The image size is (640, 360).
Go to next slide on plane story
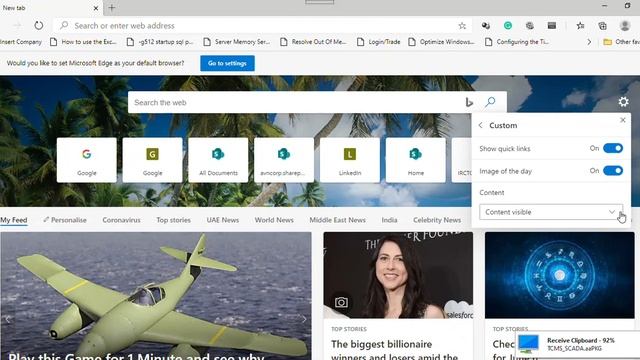coord(304,319)
